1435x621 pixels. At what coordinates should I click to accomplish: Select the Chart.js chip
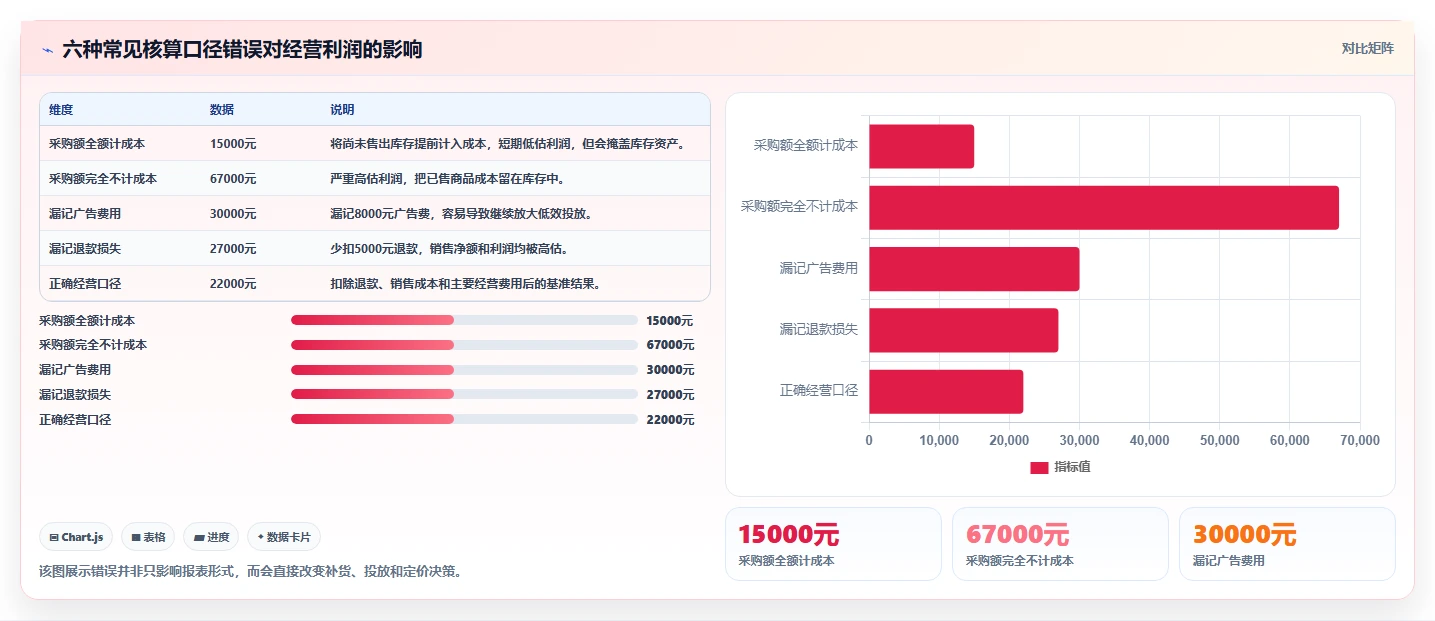(77, 537)
